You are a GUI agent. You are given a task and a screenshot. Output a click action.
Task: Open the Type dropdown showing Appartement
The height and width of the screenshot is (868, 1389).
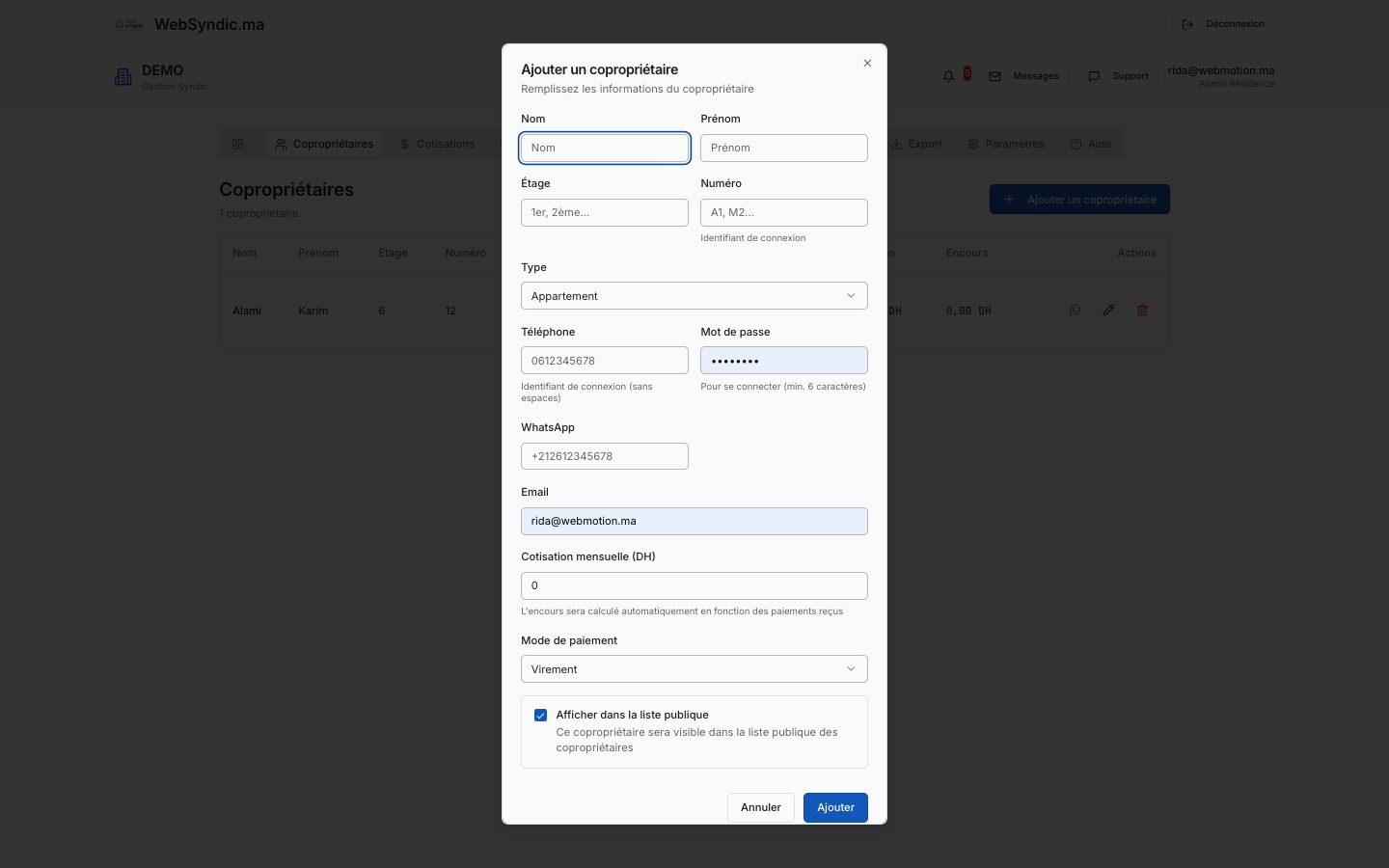(694, 296)
